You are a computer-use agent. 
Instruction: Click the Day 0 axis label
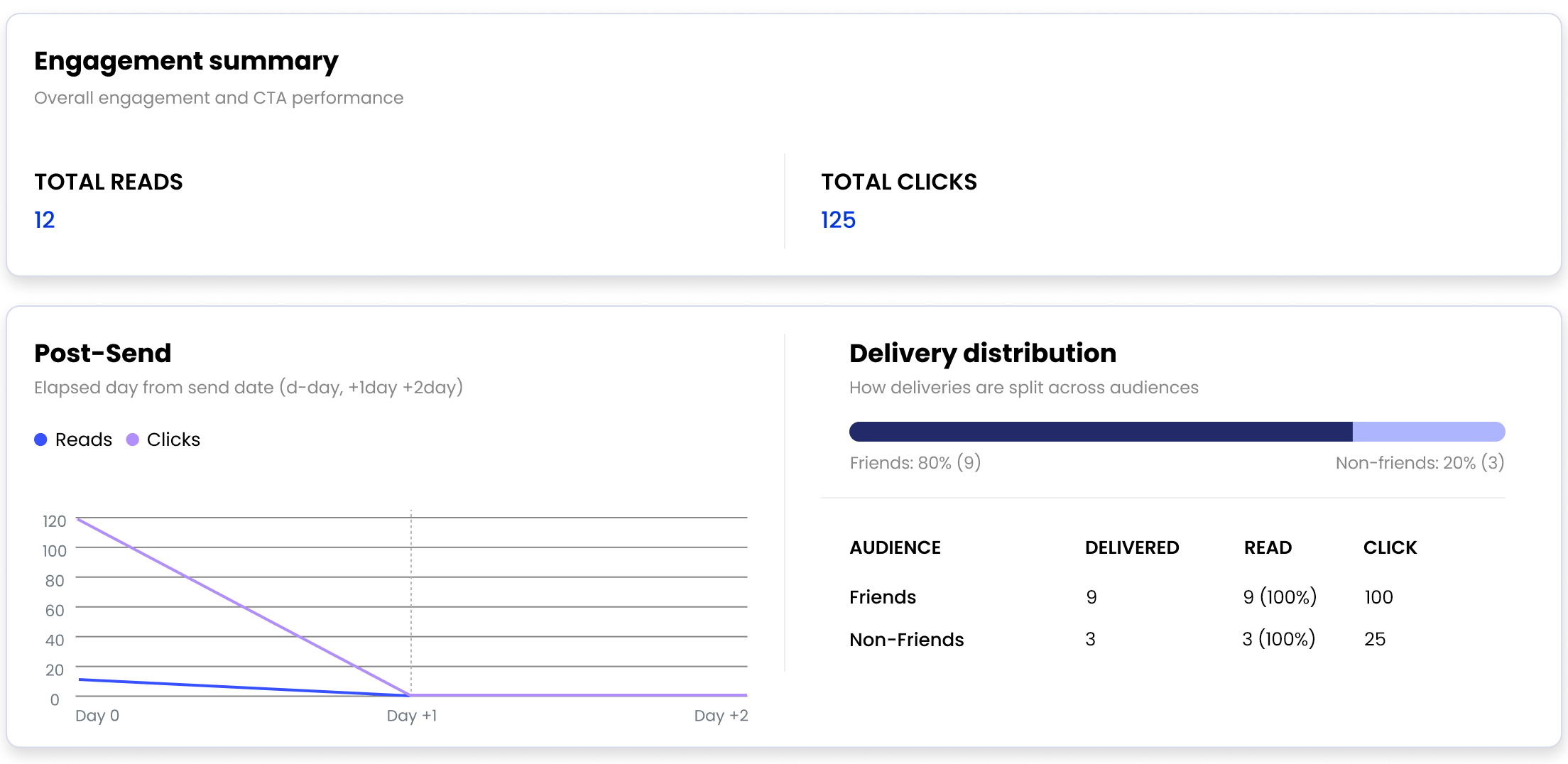[x=97, y=716]
